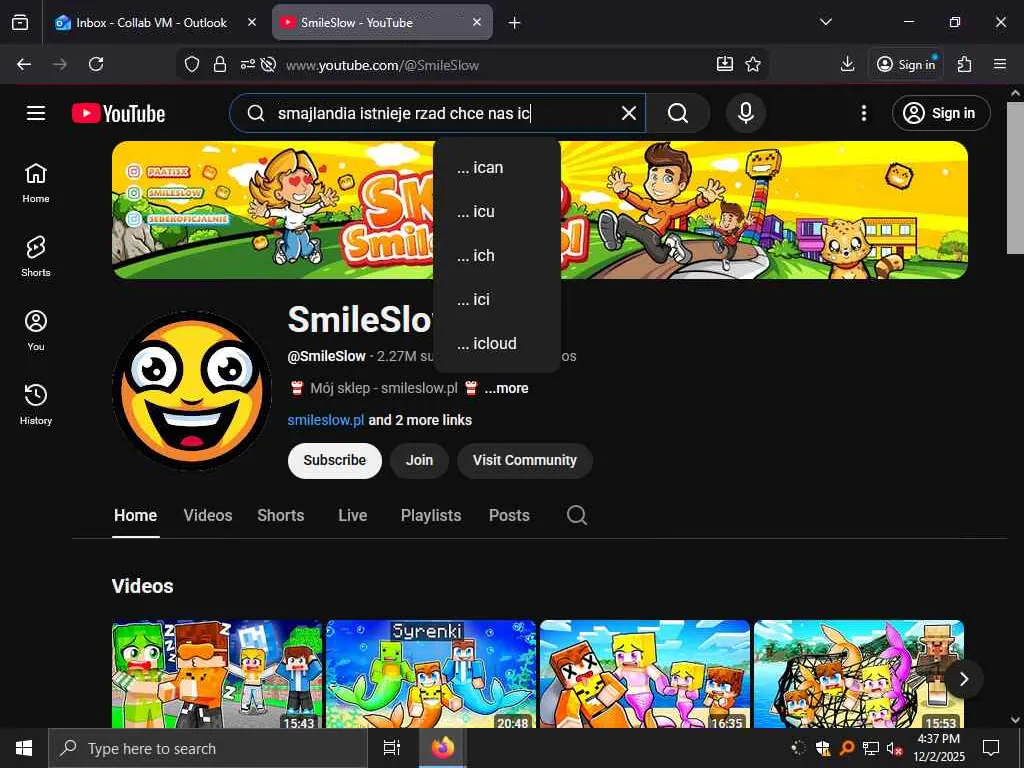Screen dimensions: 1024x768
Task: Open History from the sidebar
Action: 36,404
